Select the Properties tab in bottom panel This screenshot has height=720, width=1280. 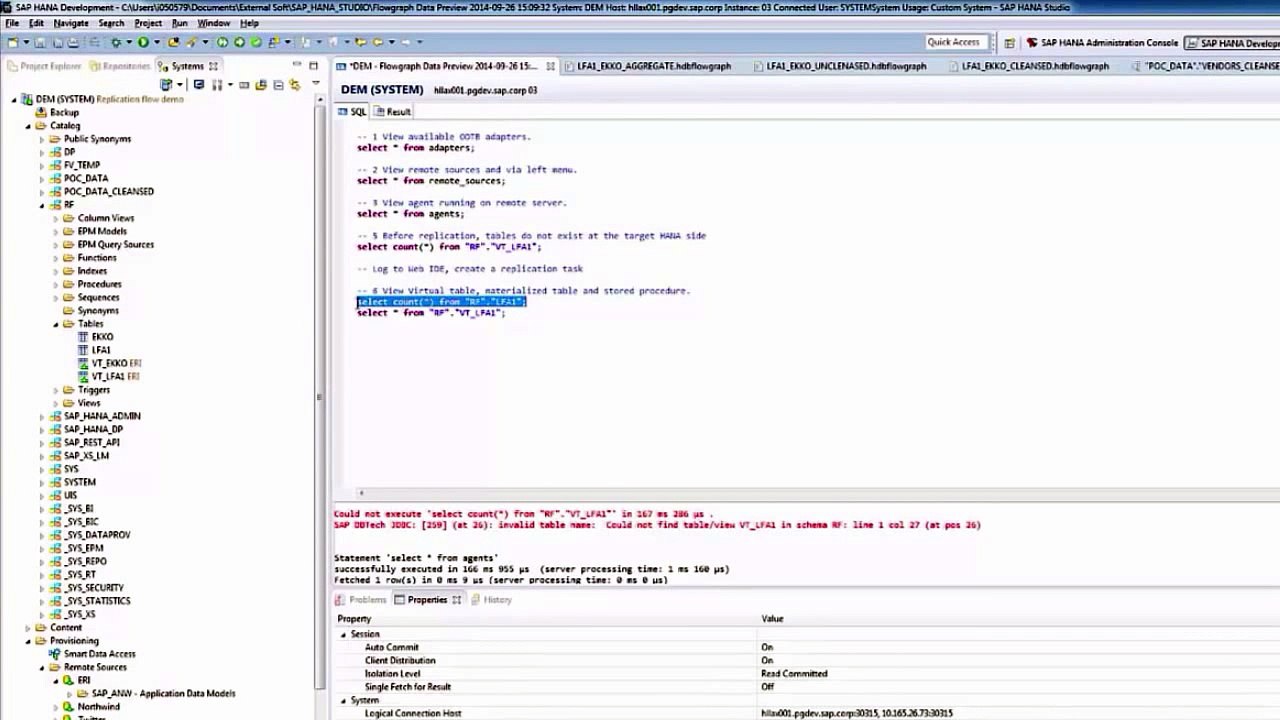click(427, 600)
